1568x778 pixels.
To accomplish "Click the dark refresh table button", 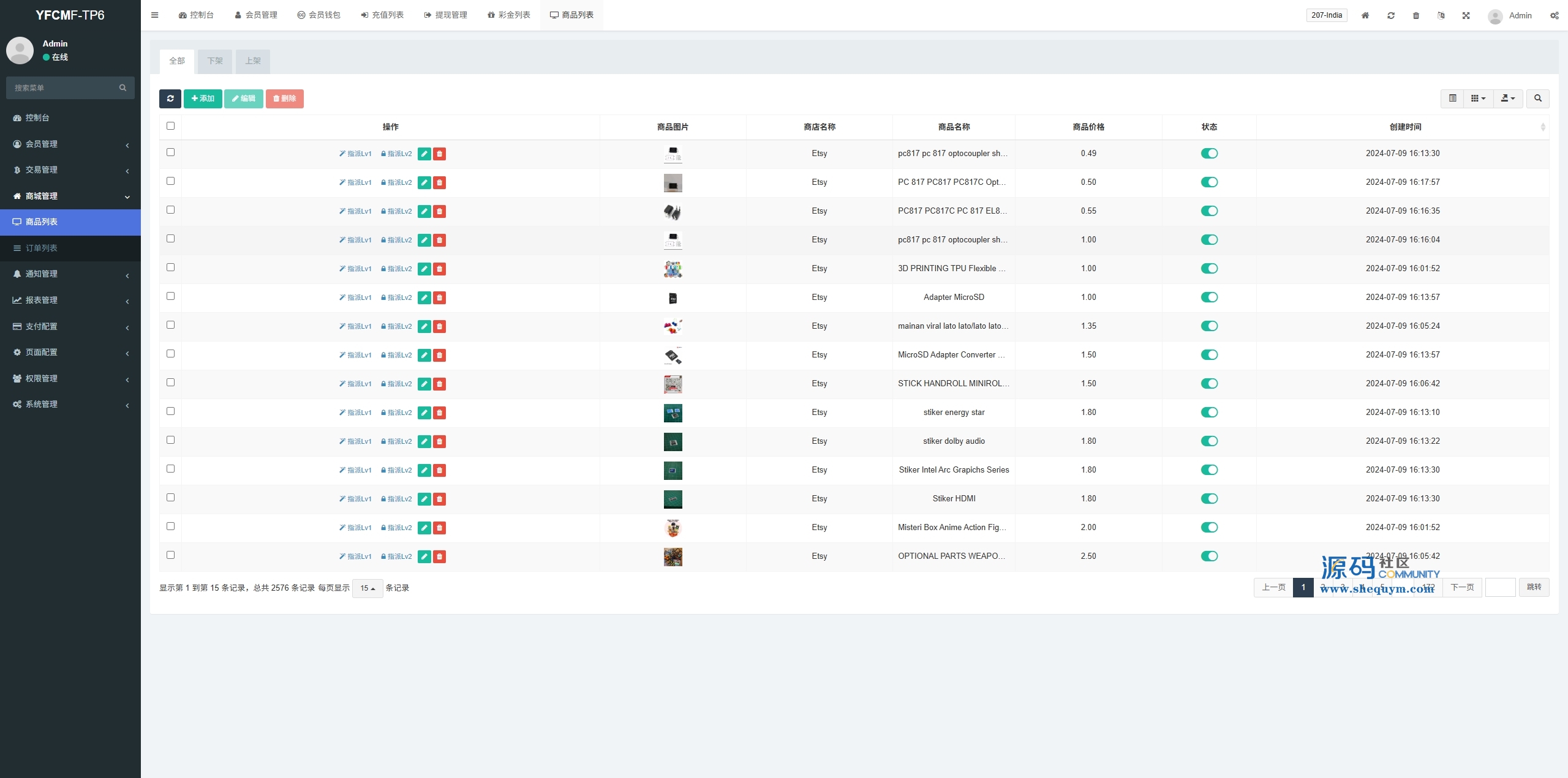I will pos(170,99).
